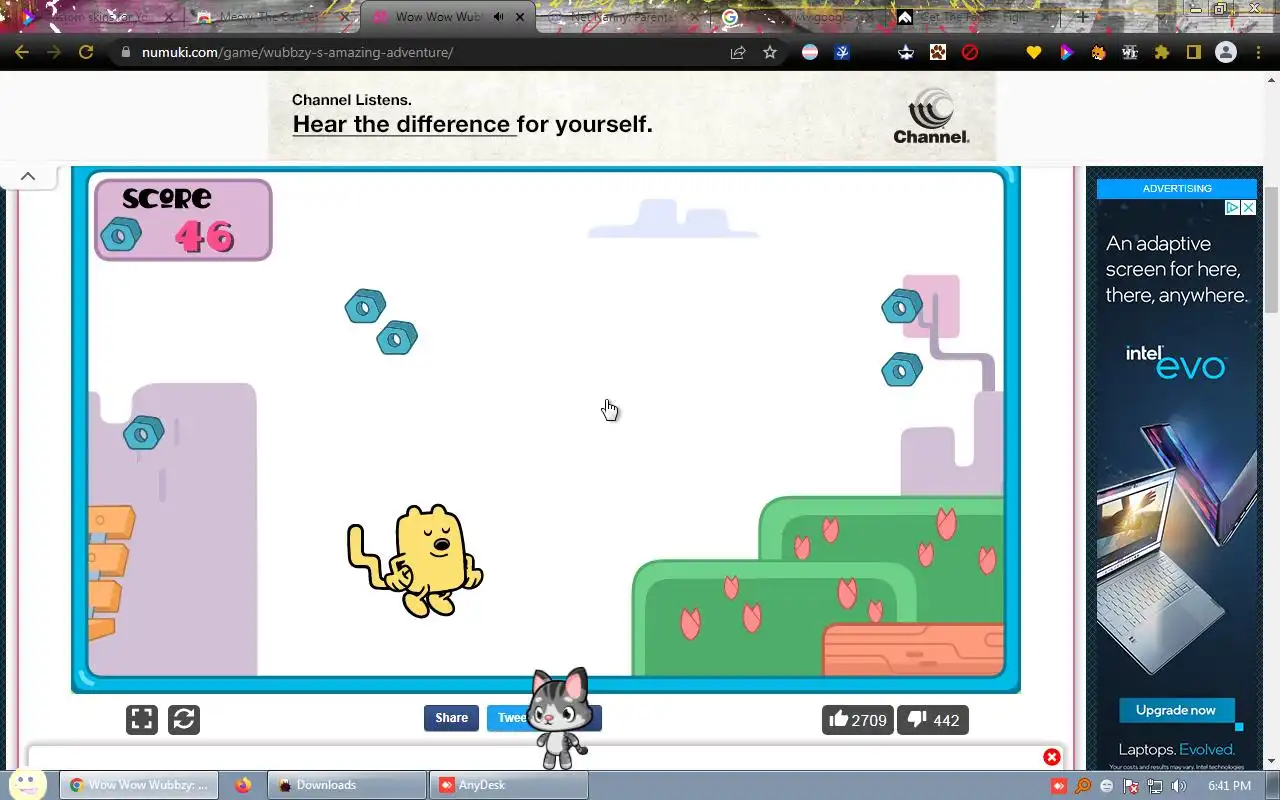Click the orange magnifier tray icon
1280x800 pixels.
pyautogui.click(x=1083, y=786)
